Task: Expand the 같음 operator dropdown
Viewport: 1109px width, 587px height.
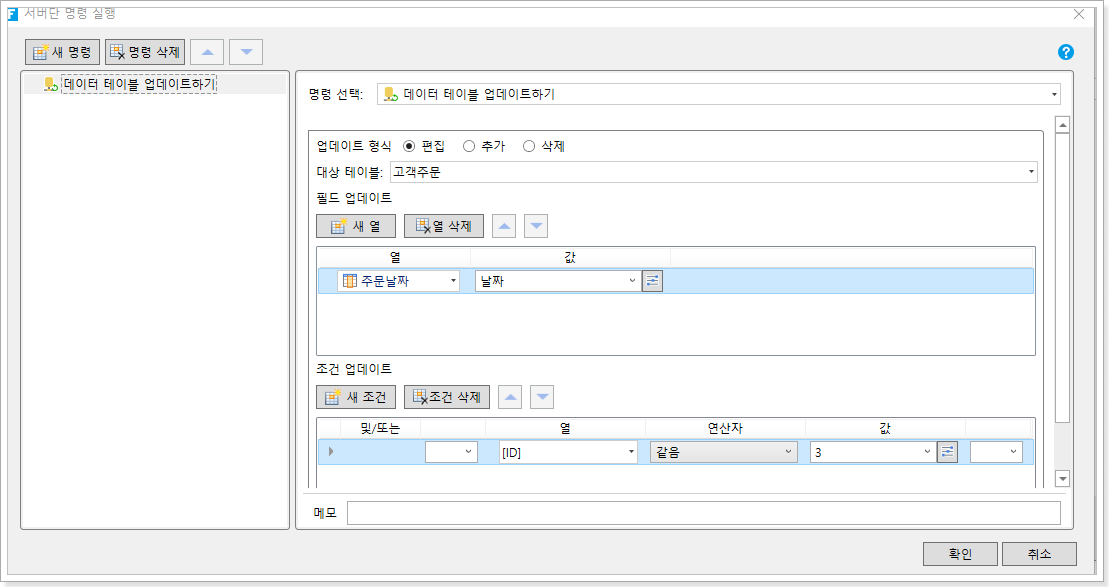Action: [788, 452]
